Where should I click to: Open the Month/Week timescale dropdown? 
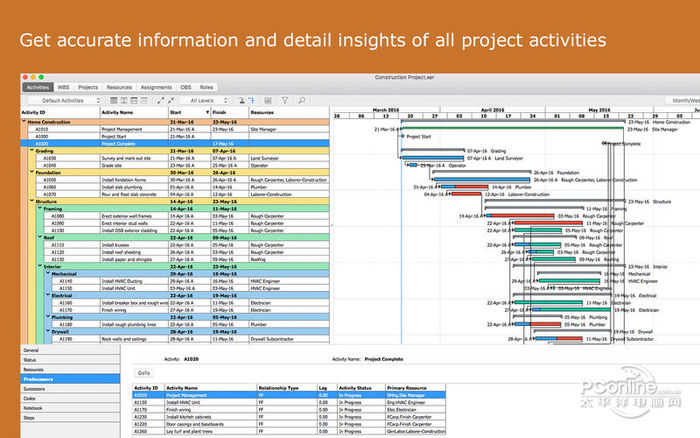(x=684, y=100)
